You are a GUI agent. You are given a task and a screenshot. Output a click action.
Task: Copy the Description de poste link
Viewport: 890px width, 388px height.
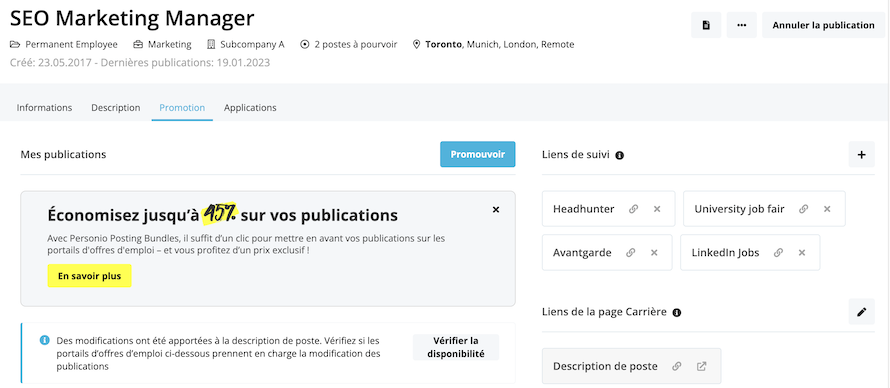coord(677,366)
